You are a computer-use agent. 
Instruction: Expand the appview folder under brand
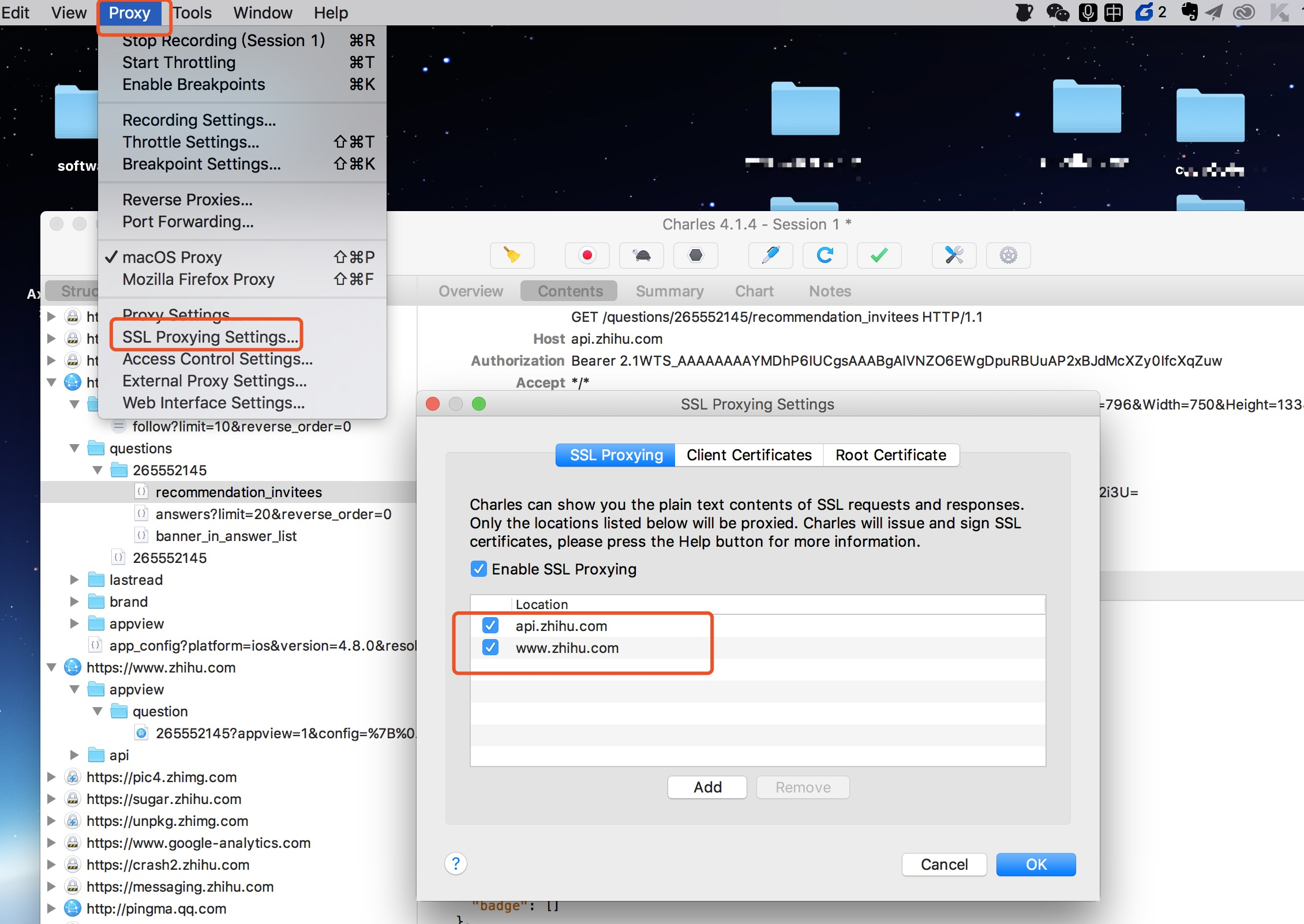coord(74,623)
